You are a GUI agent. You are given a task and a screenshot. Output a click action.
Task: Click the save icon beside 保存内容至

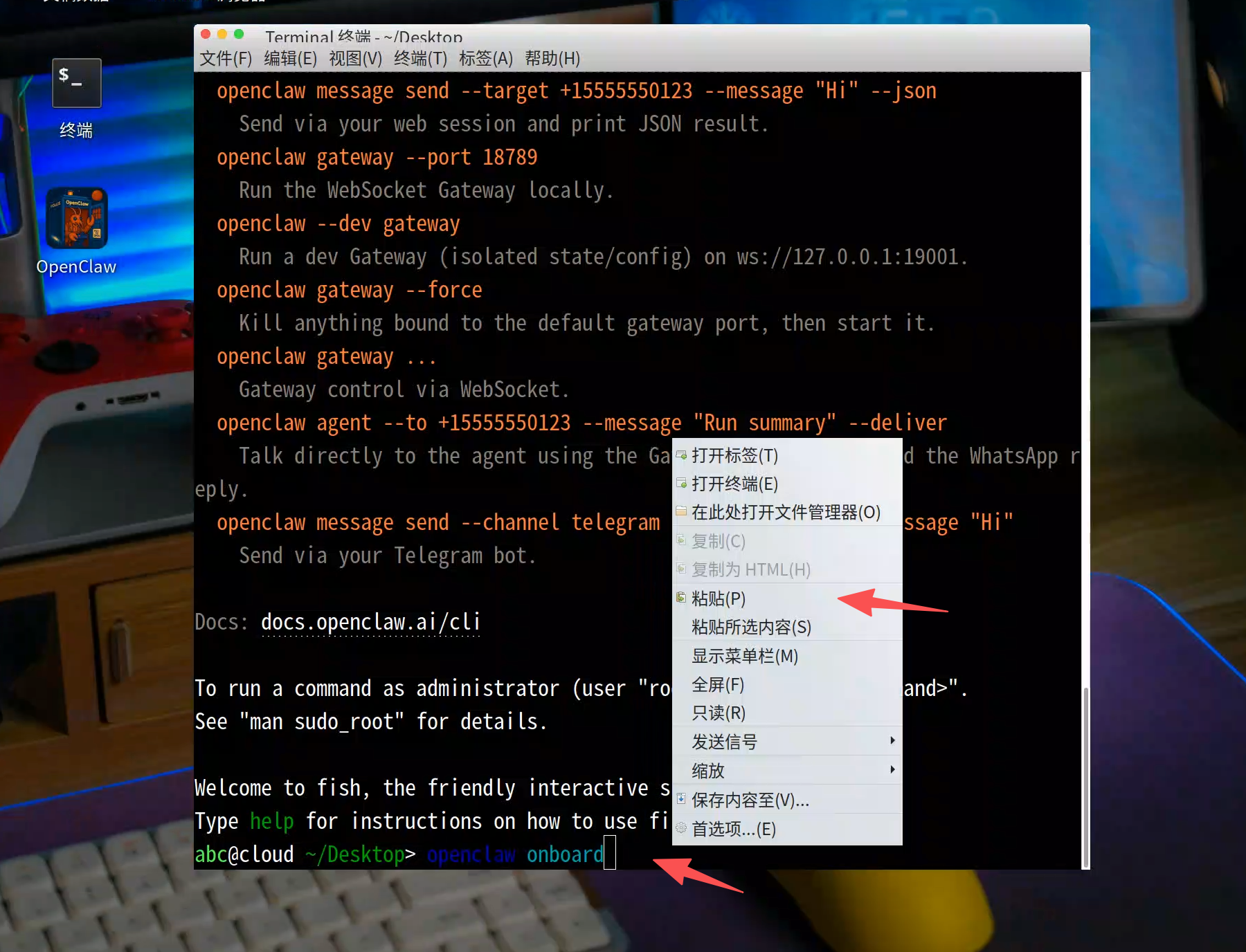[x=682, y=799]
